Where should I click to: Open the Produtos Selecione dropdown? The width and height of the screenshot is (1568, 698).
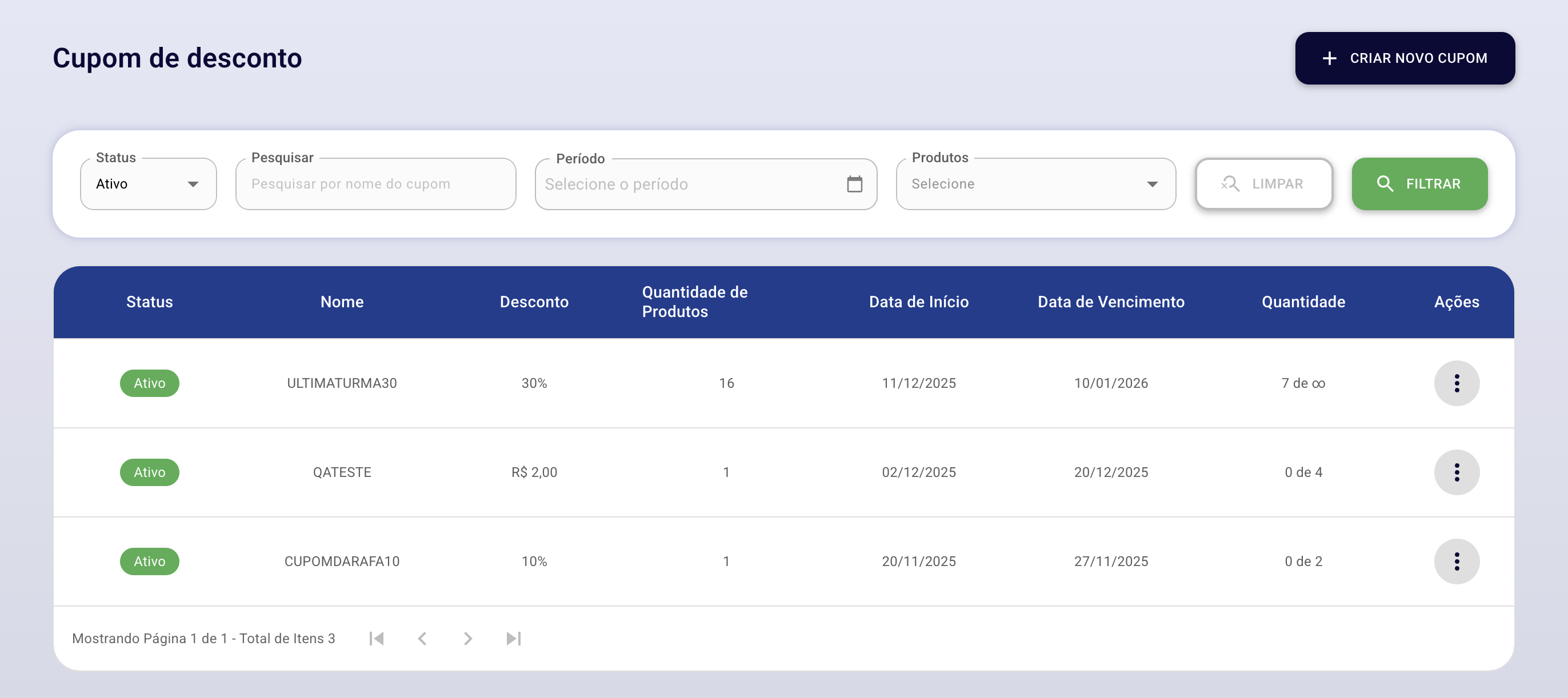click(x=1035, y=184)
